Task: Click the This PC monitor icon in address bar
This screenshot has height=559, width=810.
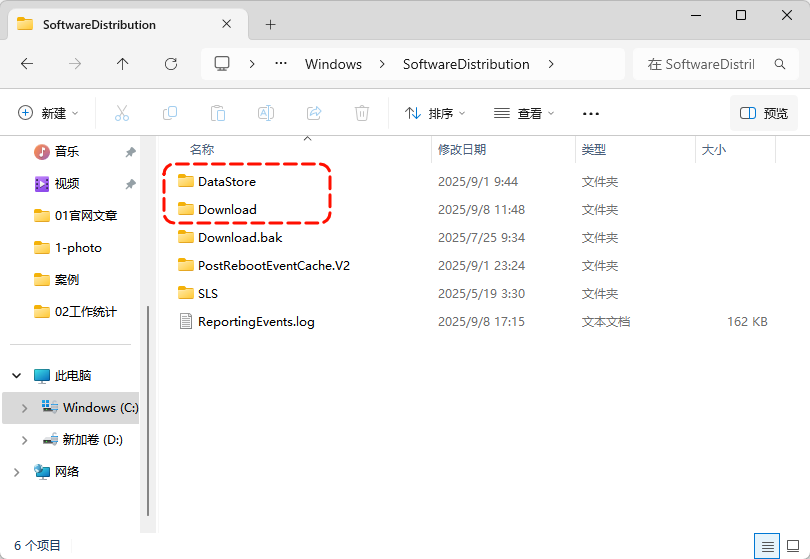Action: [x=222, y=64]
